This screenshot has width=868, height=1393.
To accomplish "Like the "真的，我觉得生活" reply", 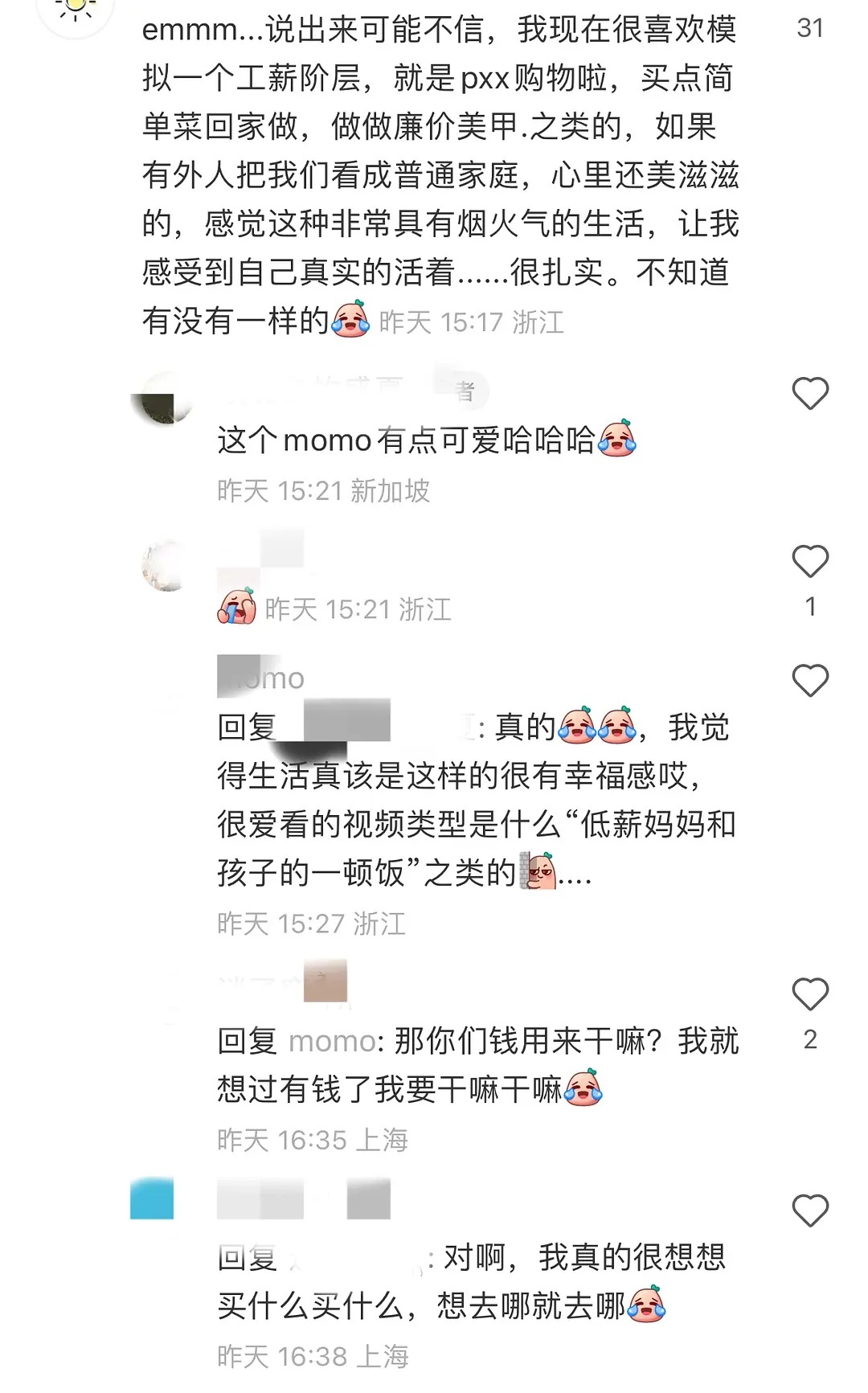I will click(810, 681).
